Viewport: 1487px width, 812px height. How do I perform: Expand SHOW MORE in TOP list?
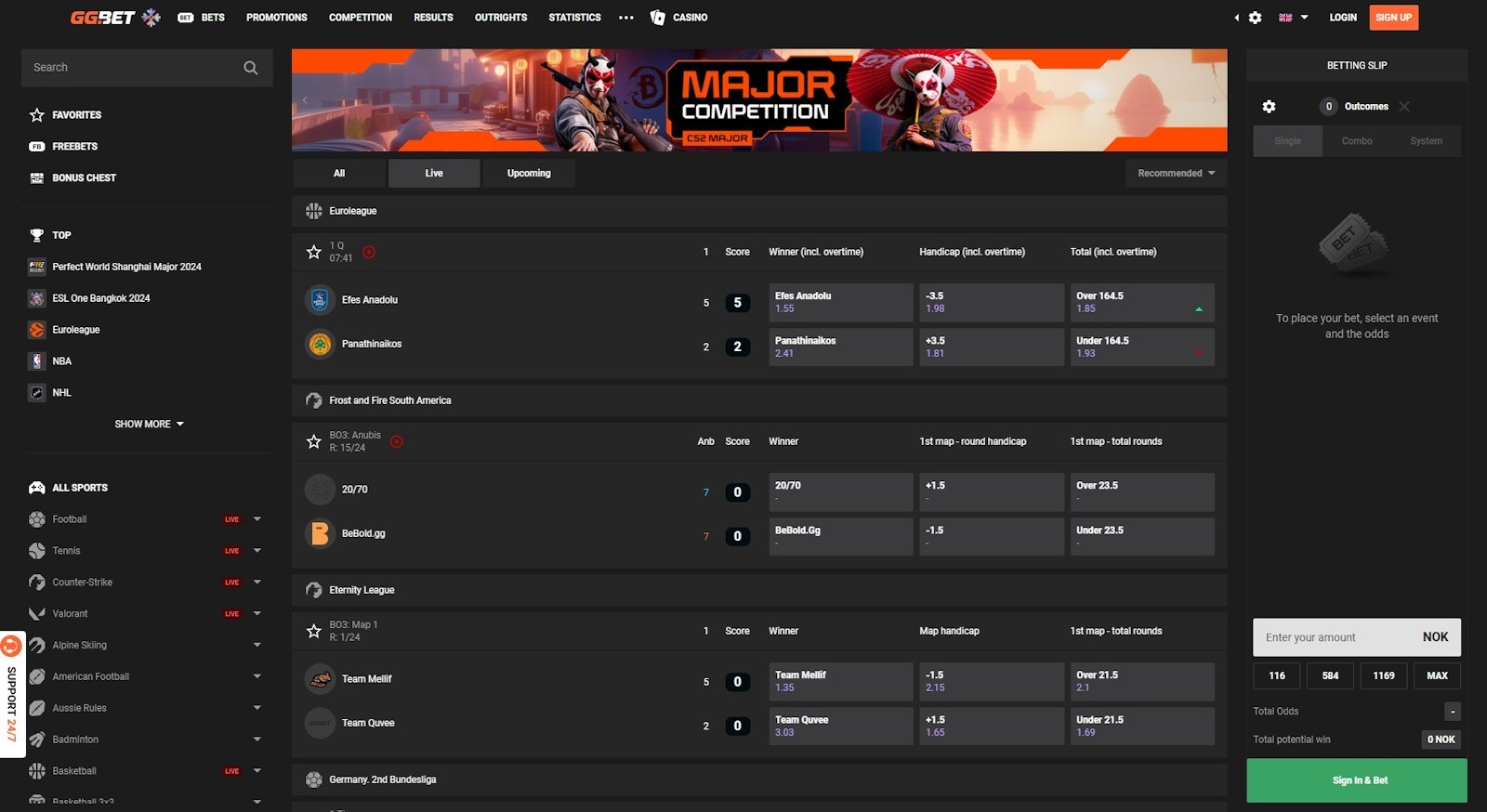(149, 425)
